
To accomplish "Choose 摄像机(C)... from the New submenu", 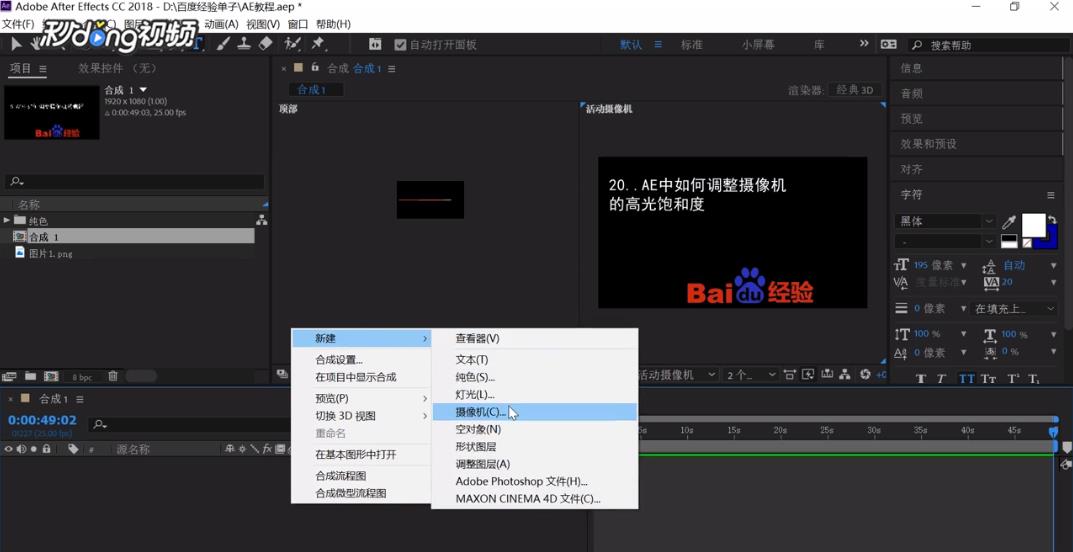I will [534, 412].
